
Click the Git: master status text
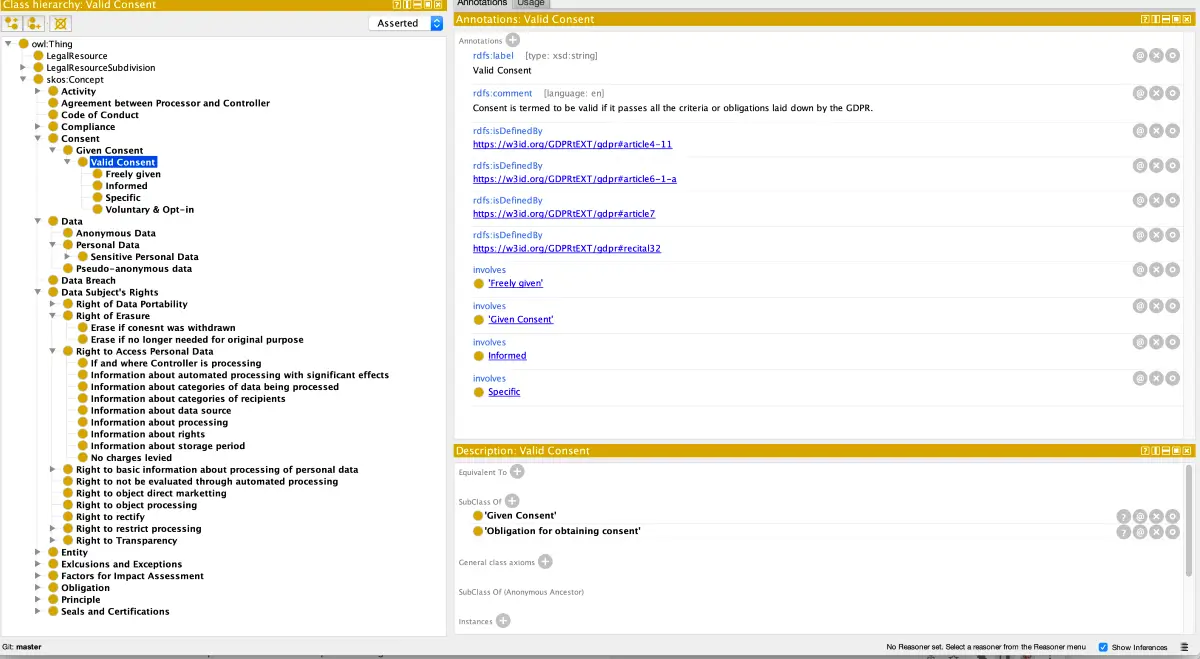click(x=22, y=647)
